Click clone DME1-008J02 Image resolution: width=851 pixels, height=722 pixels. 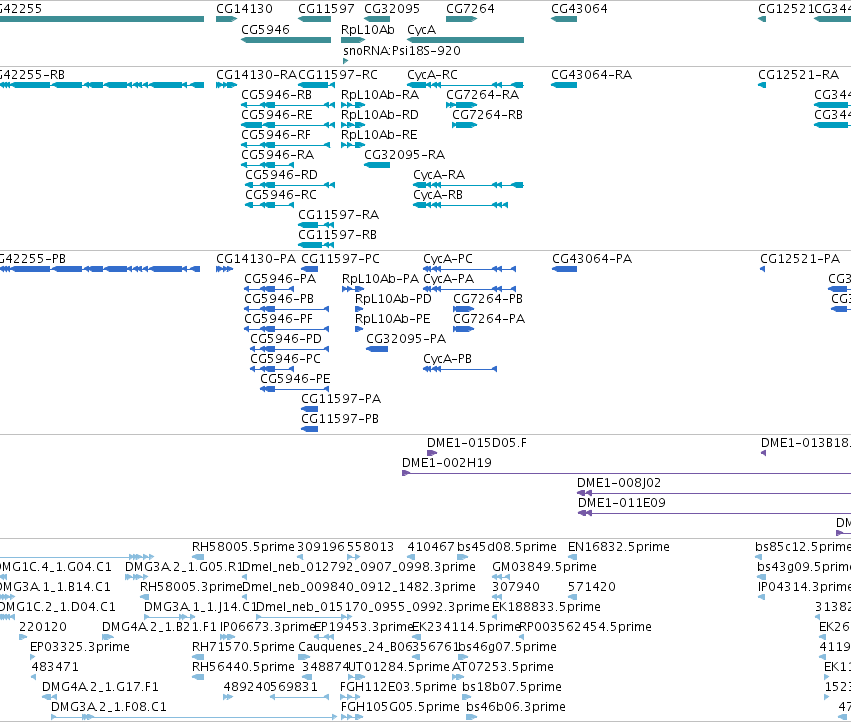click(x=619, y=484)
